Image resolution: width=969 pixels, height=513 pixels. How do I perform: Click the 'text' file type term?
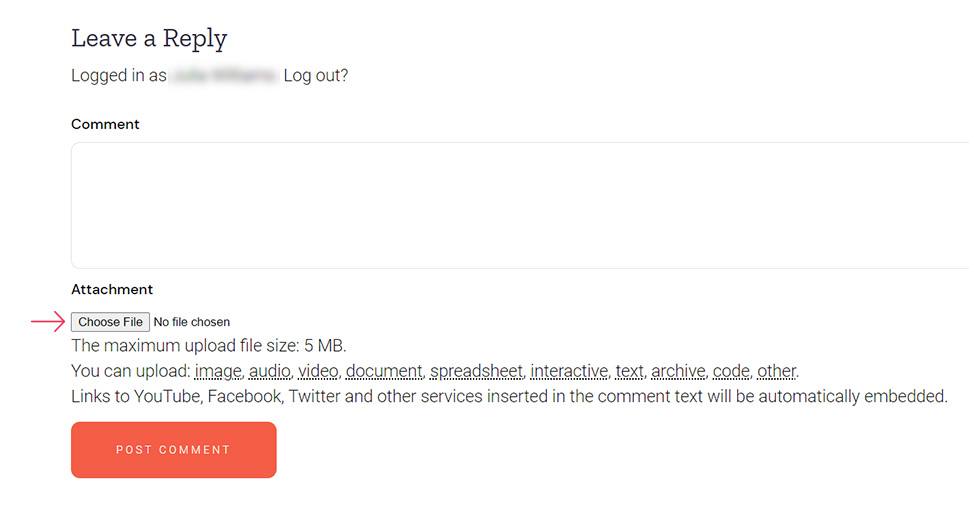pyautogui.click(x=629, y=371)
